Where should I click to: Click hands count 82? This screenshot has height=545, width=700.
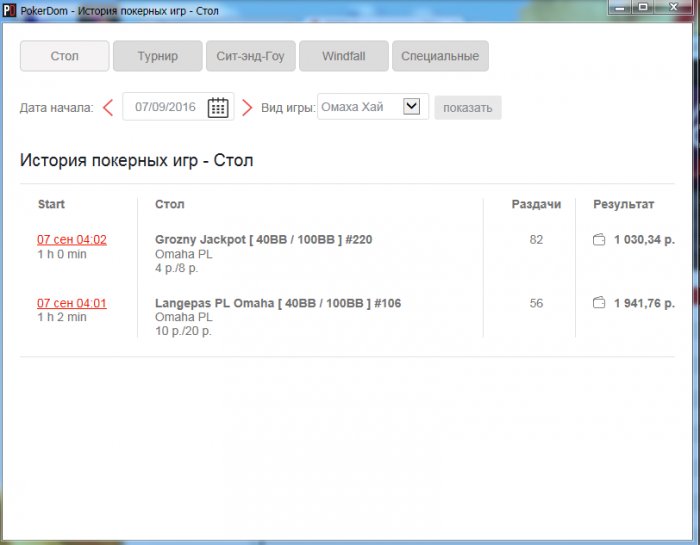[536, 240]
